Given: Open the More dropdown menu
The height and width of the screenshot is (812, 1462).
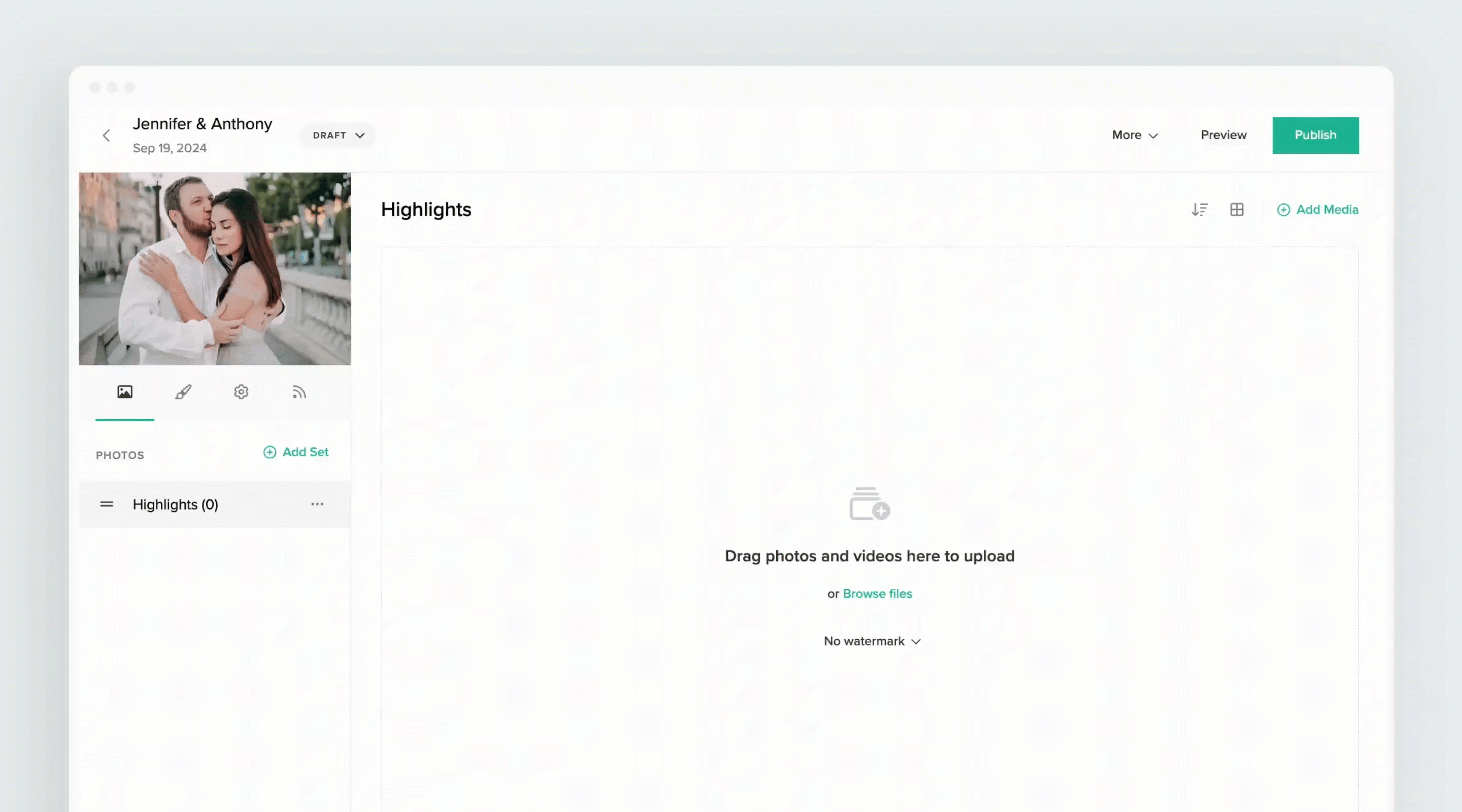Looking at the screenshot, I should pyautogui.click(x=1135, y=136).
